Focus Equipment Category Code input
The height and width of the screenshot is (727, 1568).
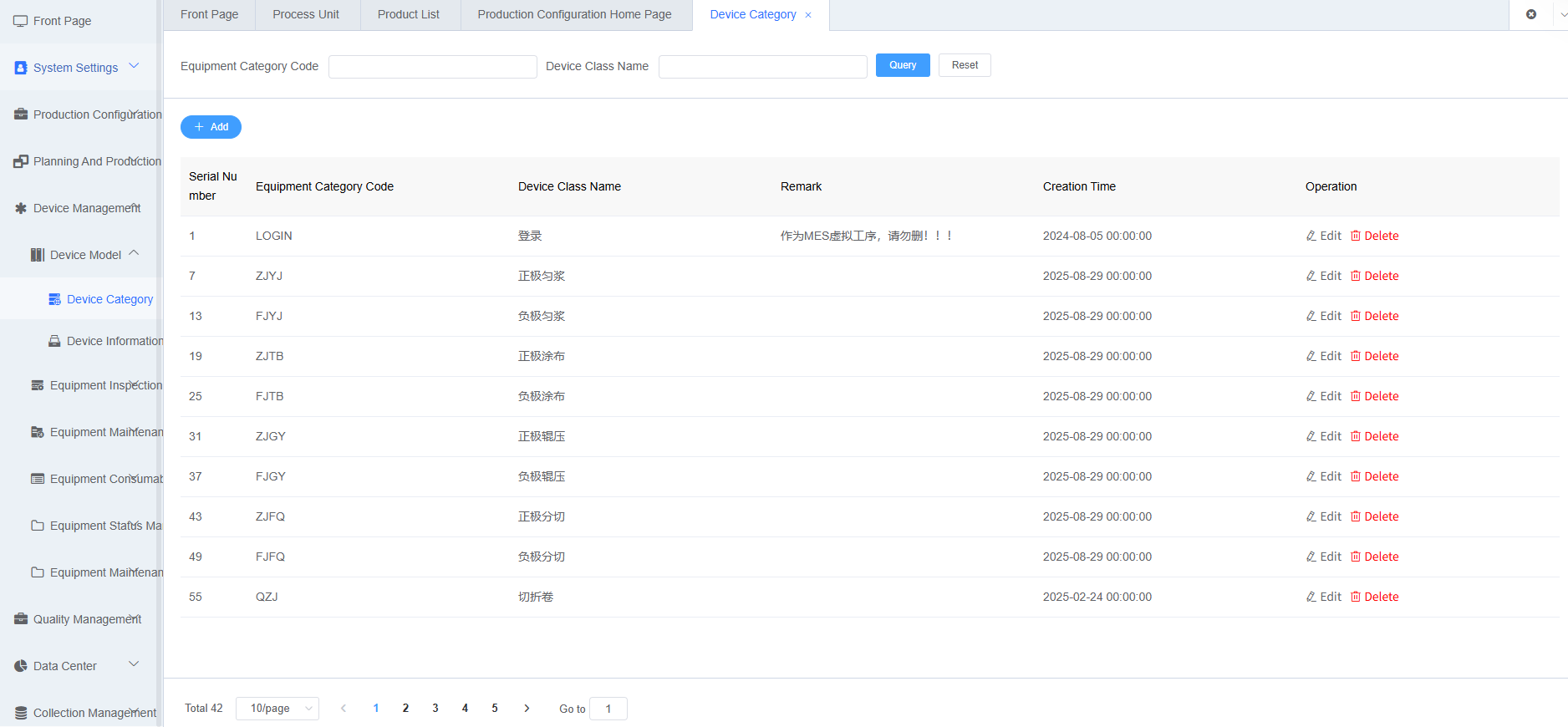433,67
